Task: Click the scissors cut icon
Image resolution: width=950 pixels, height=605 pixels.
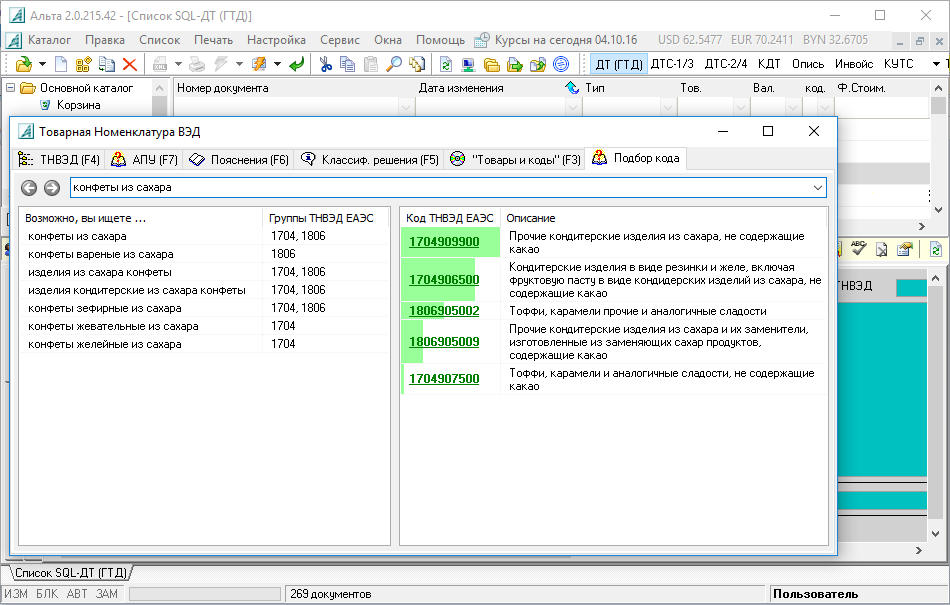Action: [325, 64]
